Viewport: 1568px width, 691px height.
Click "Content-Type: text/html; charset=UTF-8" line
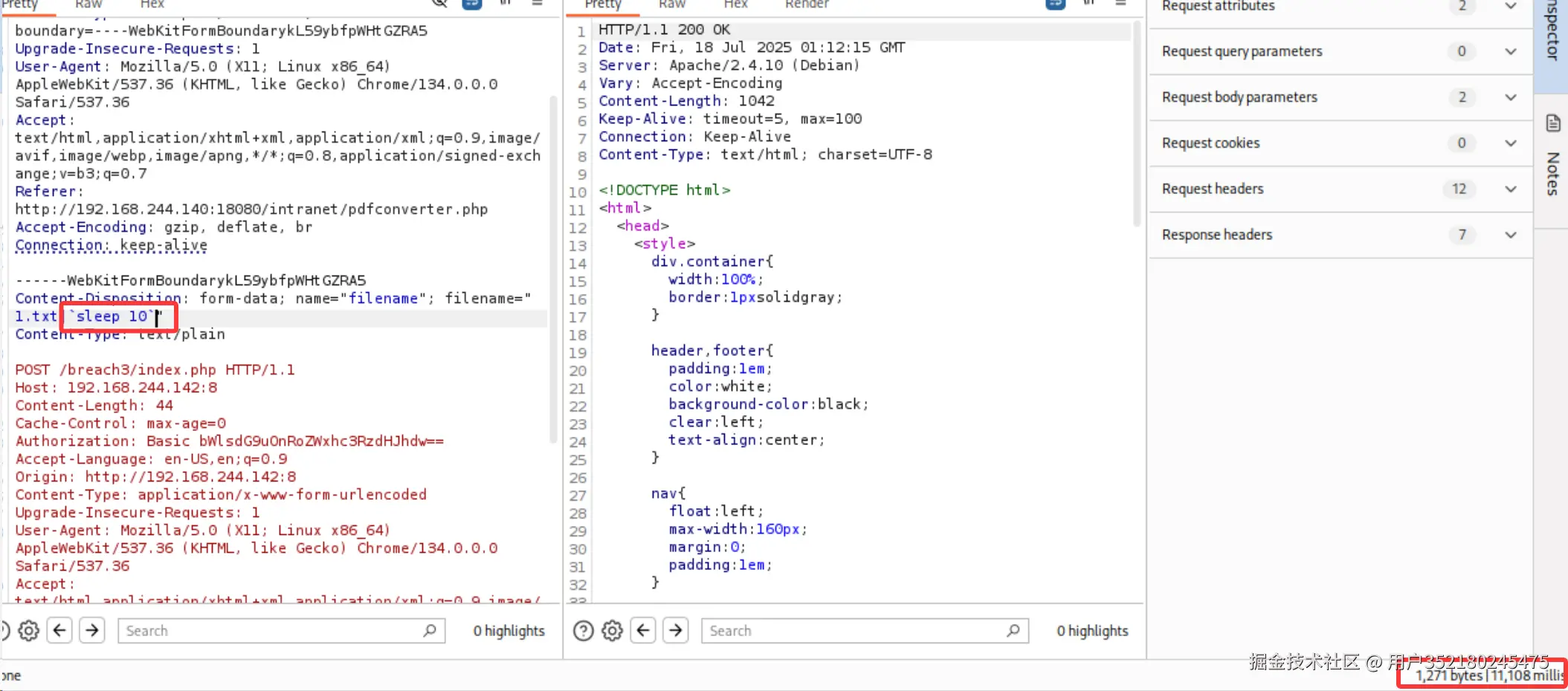click(x=766, y=155)
